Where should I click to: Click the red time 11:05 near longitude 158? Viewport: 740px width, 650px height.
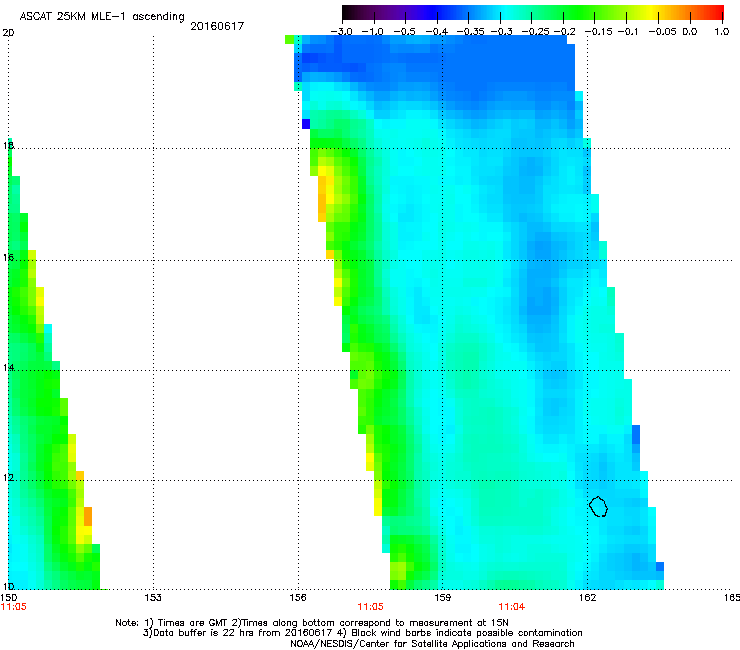click(370, 607)
